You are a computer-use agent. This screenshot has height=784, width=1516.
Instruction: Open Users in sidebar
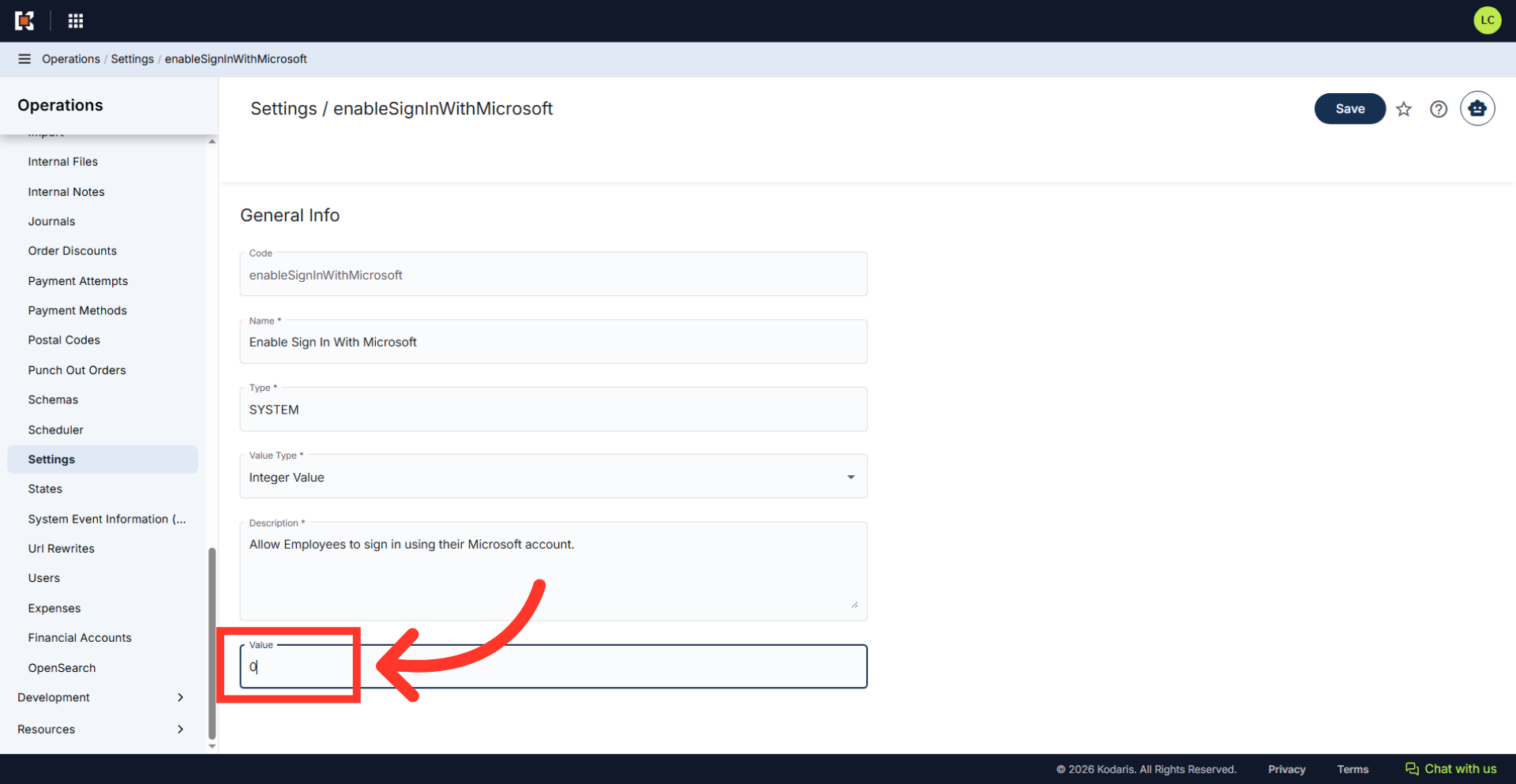pyautogui.click(x=44, y=579)
